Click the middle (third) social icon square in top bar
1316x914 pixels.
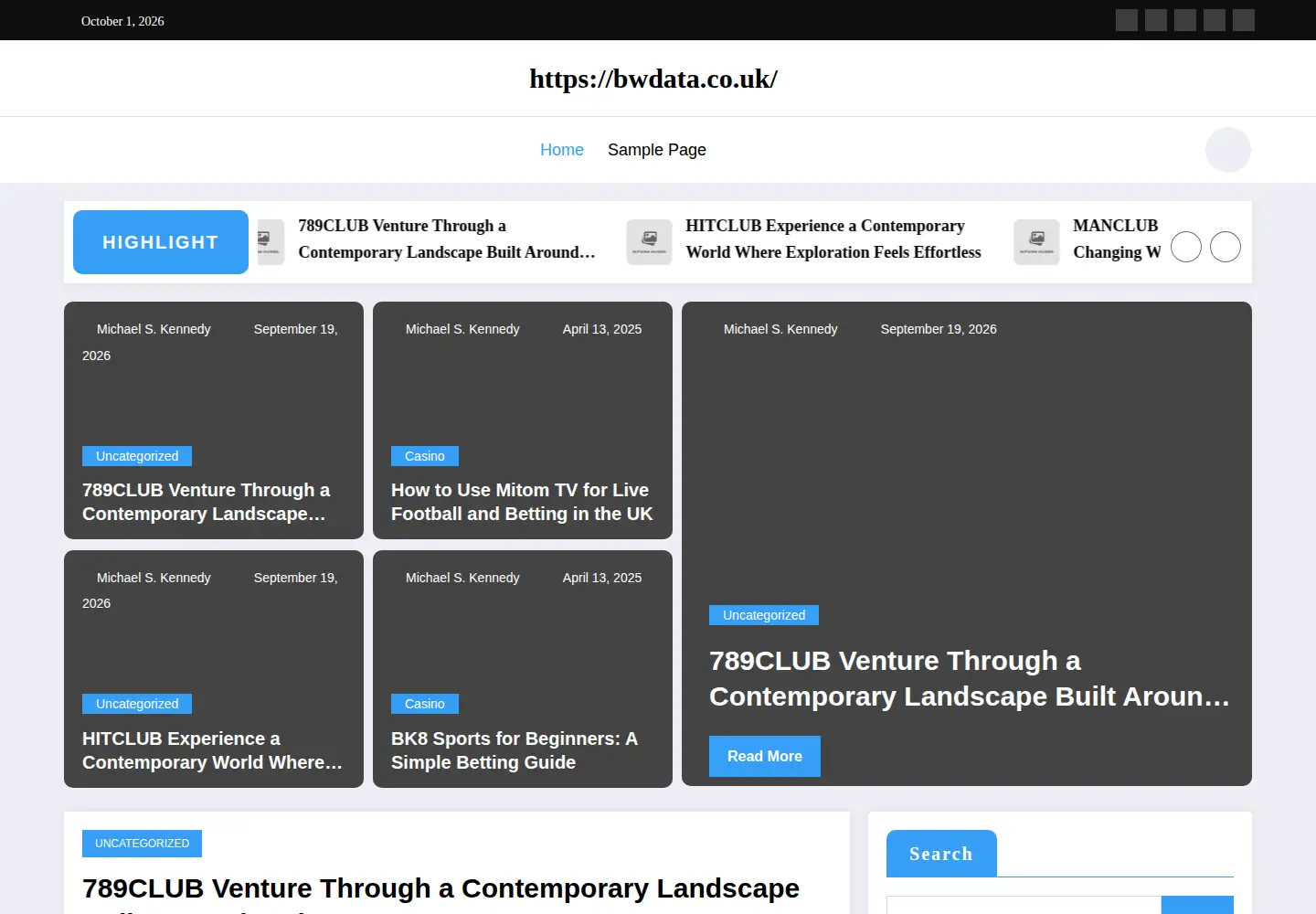tap(1185, 20)
